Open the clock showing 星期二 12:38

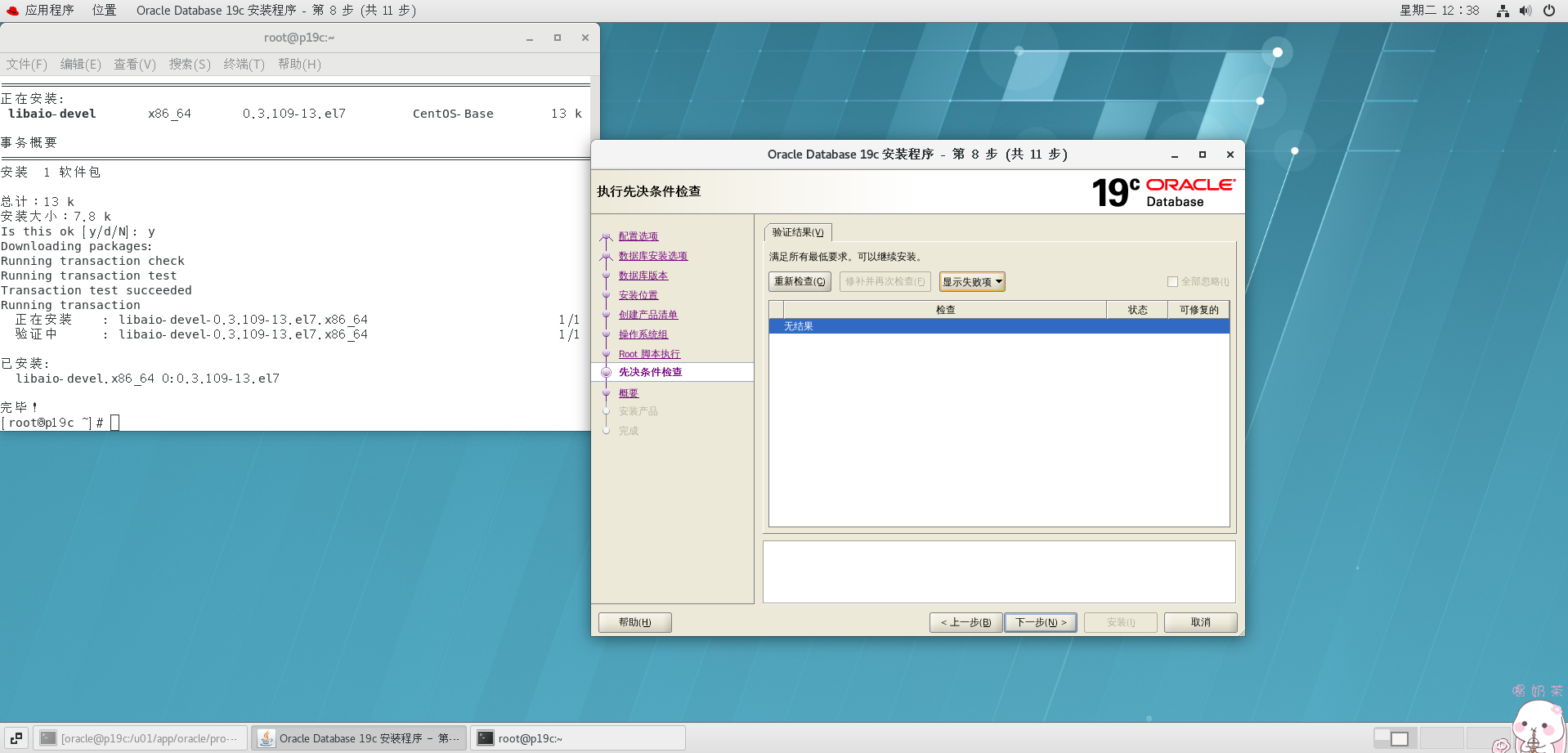[1440, 11]
